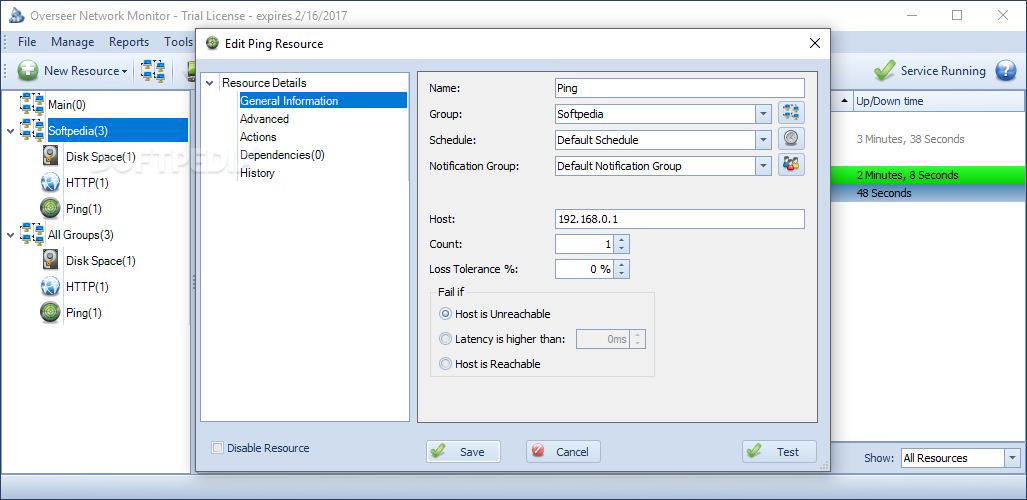This screenshot has height=500, width=1027.
Task: Click the Cancel button
Action: 563,452
